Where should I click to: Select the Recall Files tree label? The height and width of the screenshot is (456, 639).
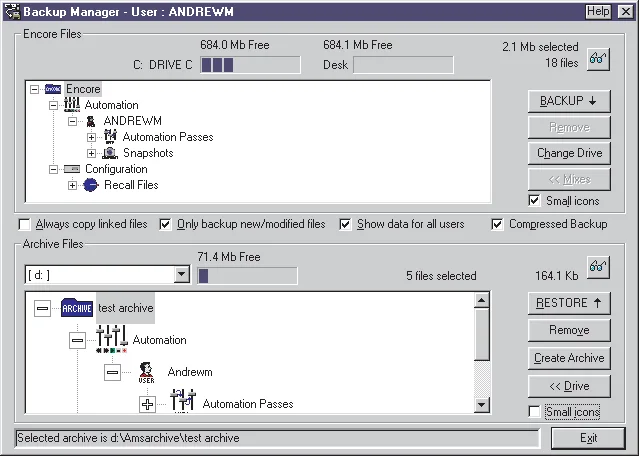(131, 185)
